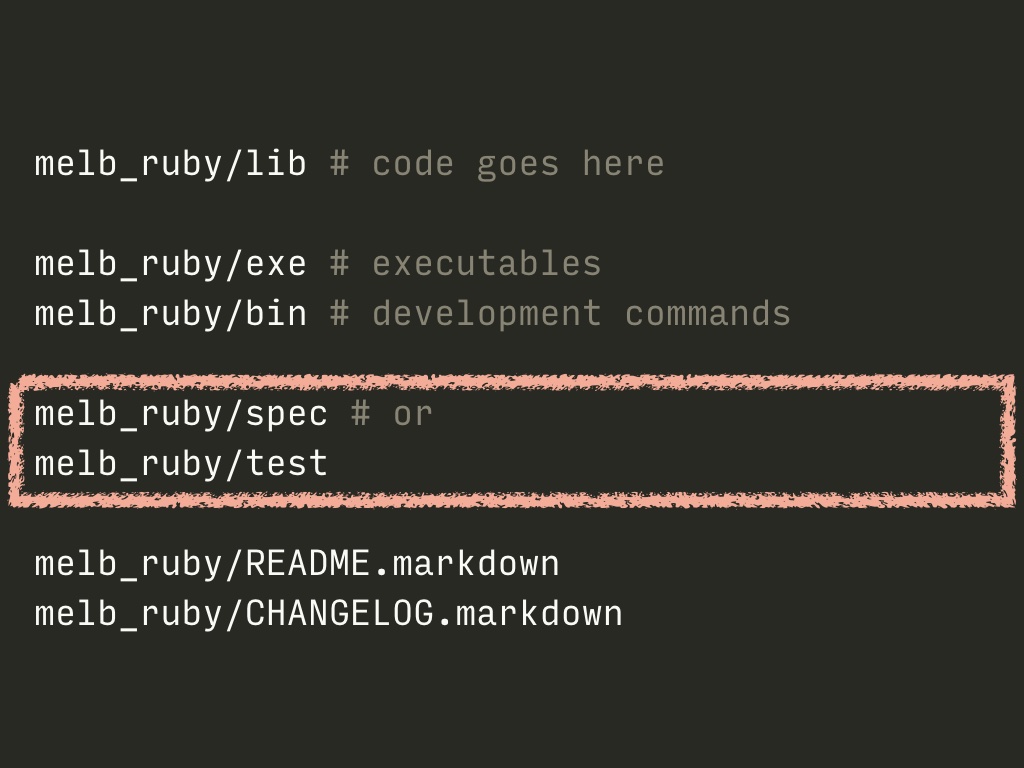Click the word 'commands' in bin comment
The image size is (1024, 768).
[x=708, y=314]
